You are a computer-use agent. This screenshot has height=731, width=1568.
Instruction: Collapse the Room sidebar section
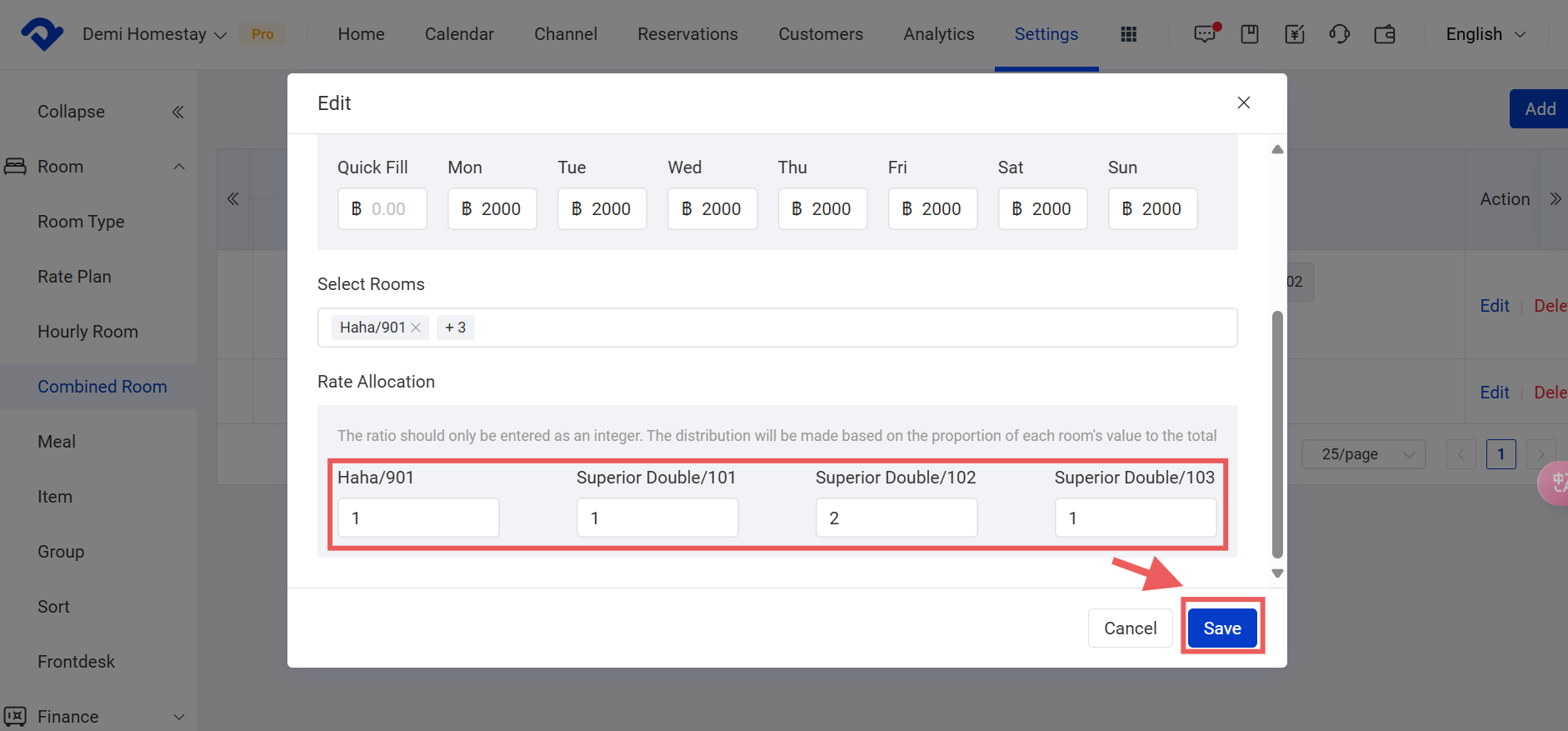(x=178, y=167)
